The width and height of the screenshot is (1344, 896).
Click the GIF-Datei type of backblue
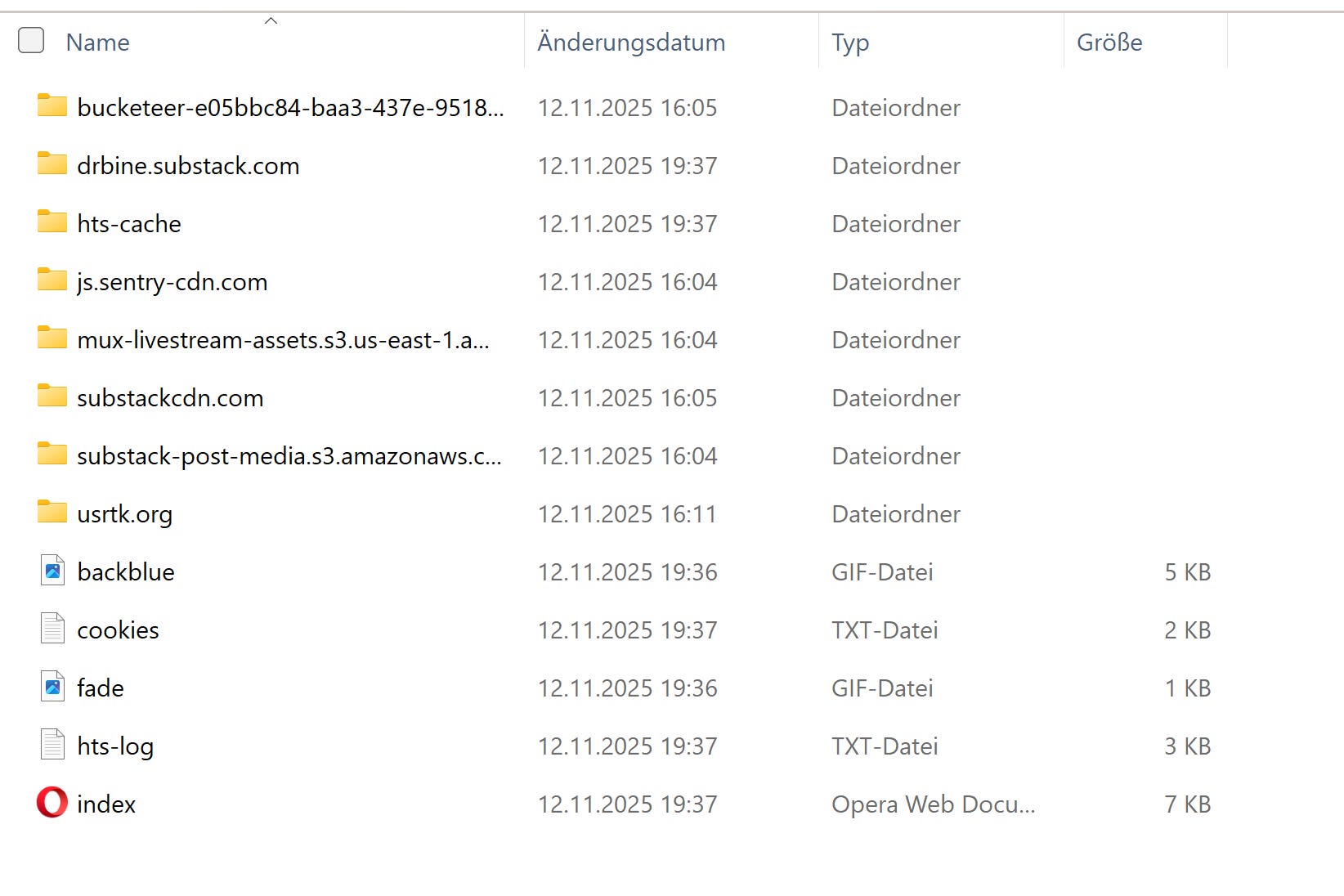pos(882,572)
